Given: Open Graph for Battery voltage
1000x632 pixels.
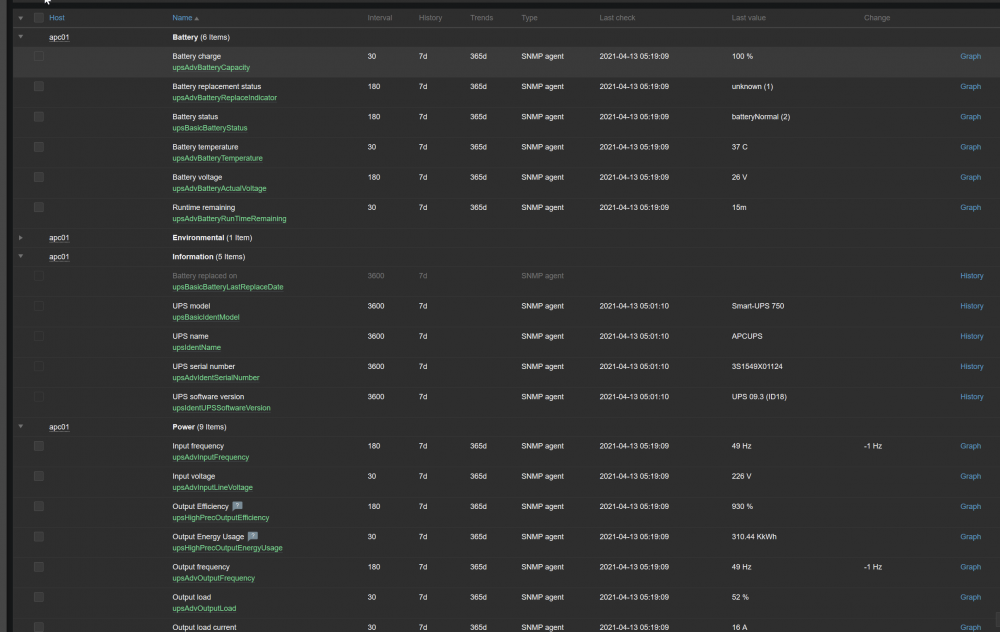Looking at the screenshot, I should [x=970, y=177].
